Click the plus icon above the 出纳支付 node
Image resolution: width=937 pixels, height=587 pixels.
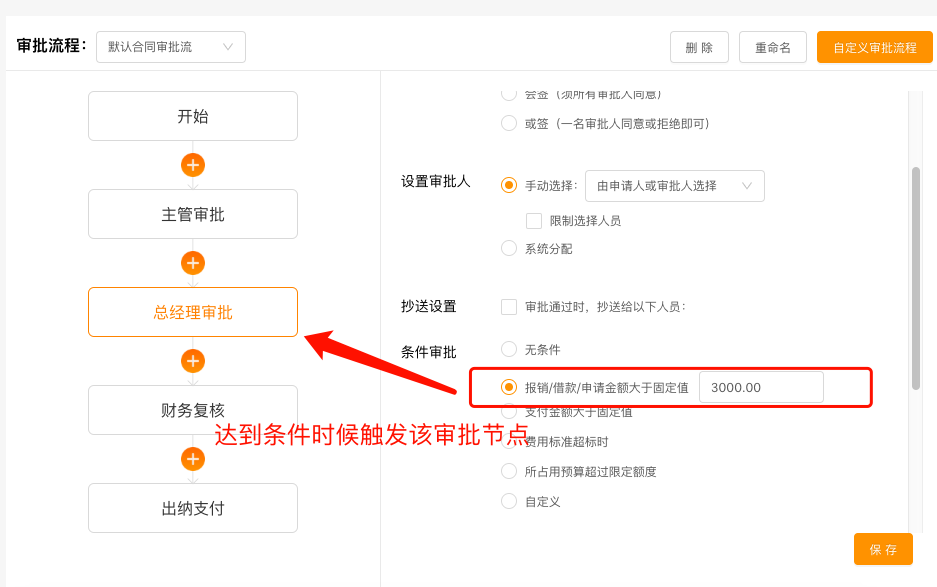pos(192,459)
